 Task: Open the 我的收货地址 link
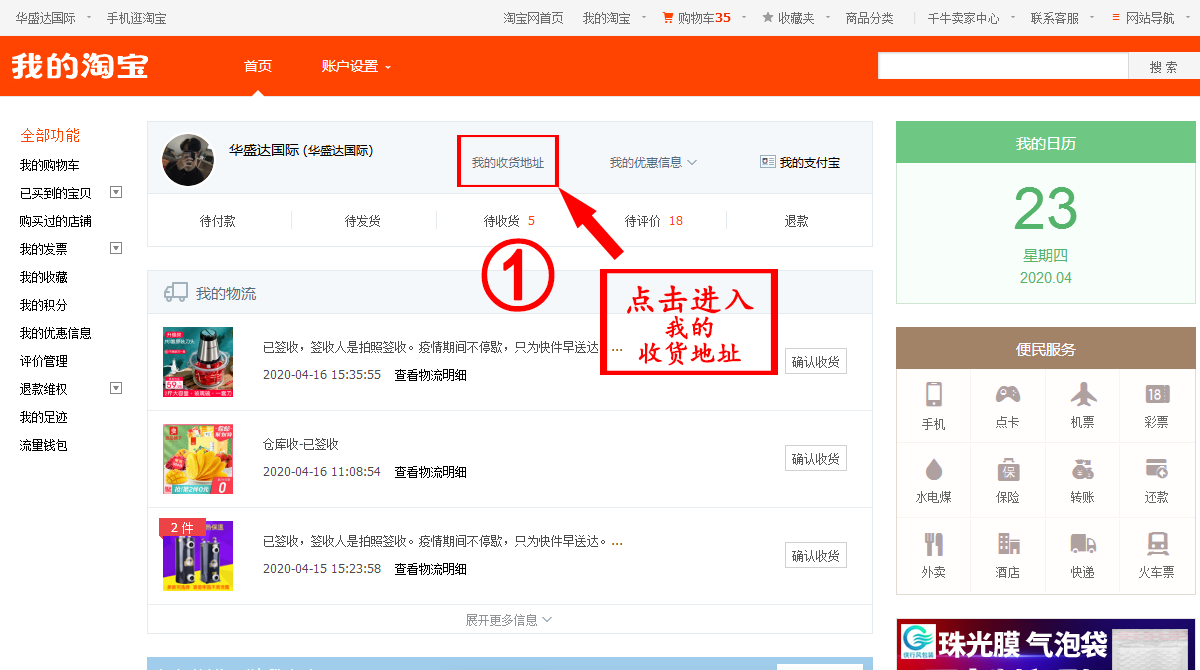[508, 162]
